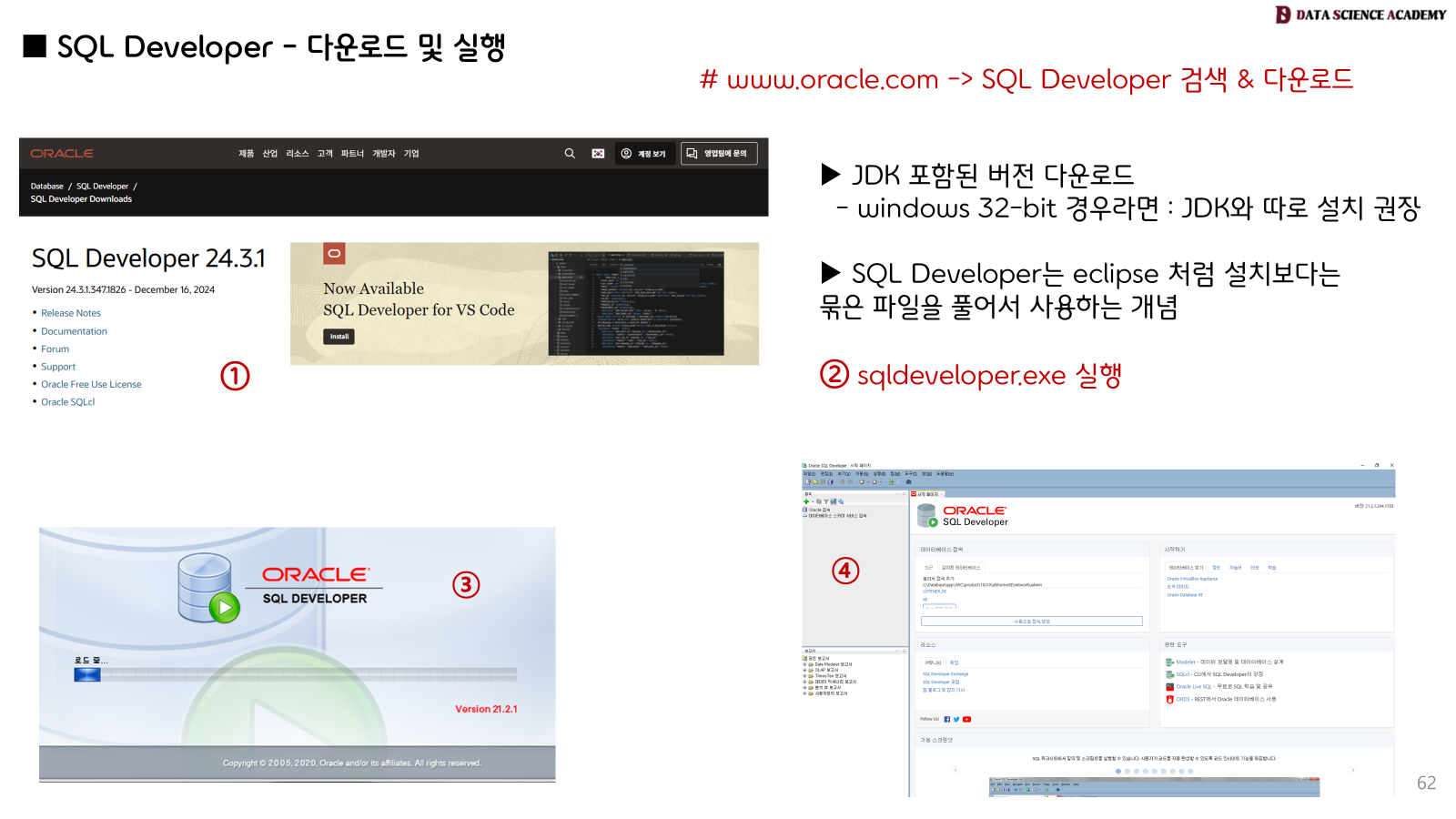Go to next feature screenshot arrow

(1353, 770)
